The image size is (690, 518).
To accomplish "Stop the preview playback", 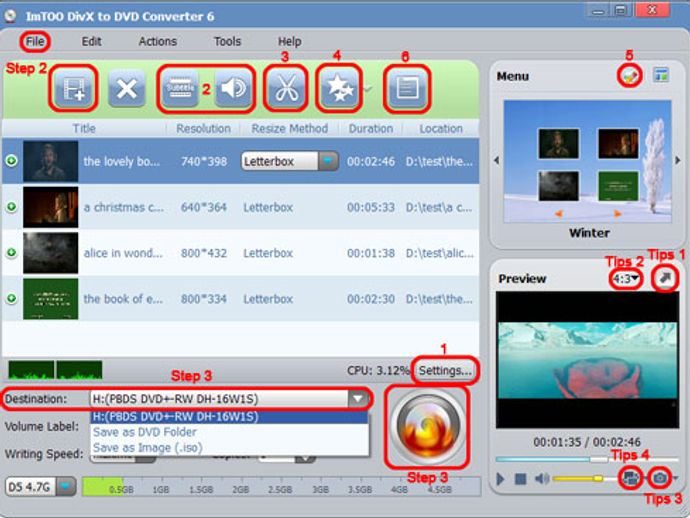I will pos(521,478).
